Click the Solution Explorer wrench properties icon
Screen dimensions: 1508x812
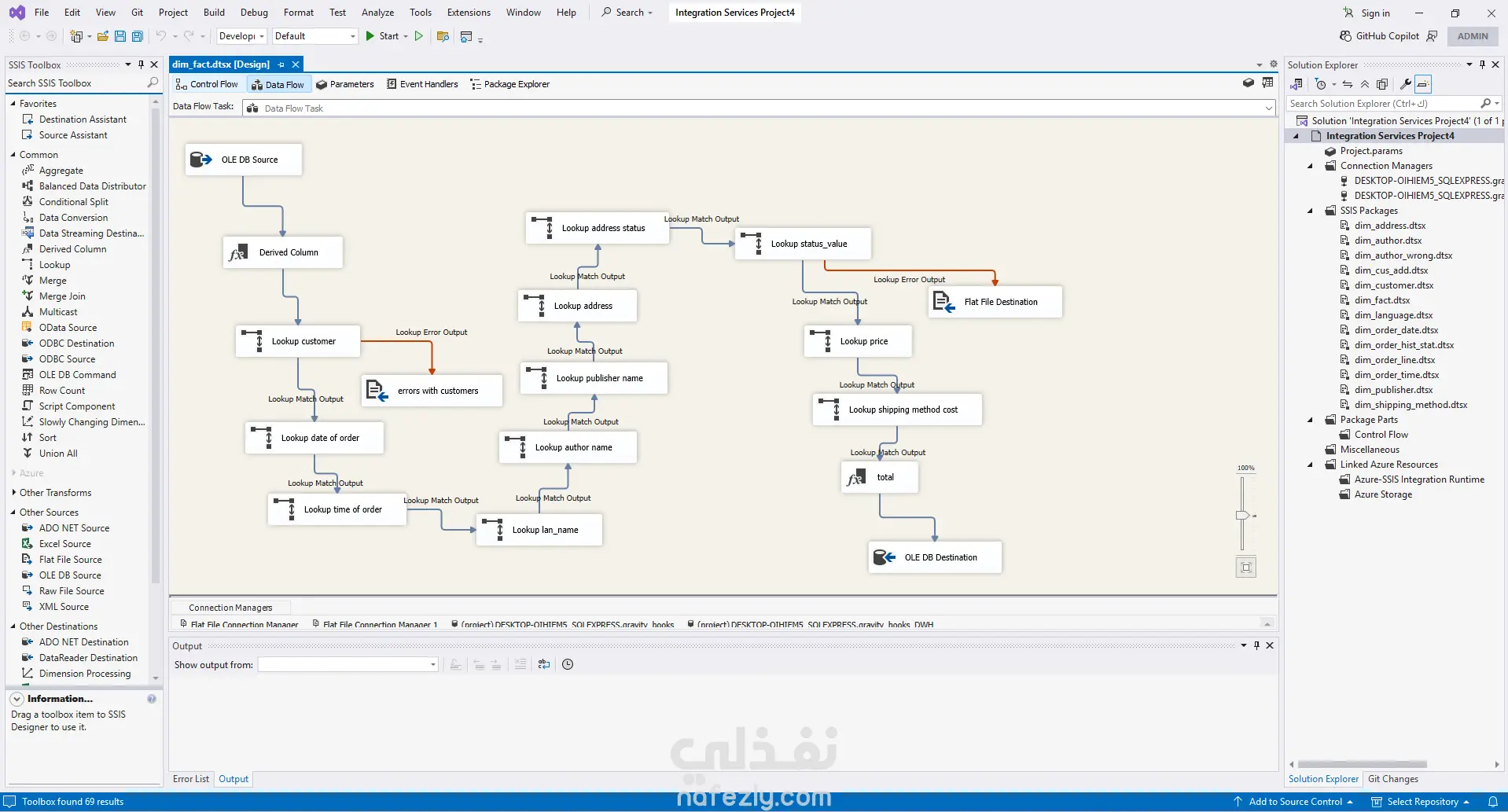click(x=1406, y=84)
